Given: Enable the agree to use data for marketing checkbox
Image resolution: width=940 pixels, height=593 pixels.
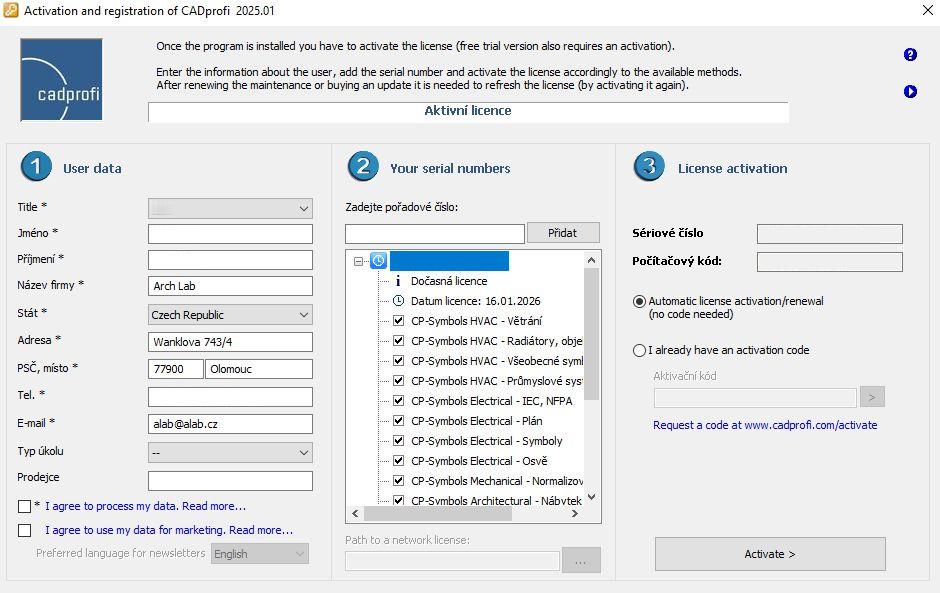Looking at the screenshot, I should pyautogui.click(x=25, y=530).
